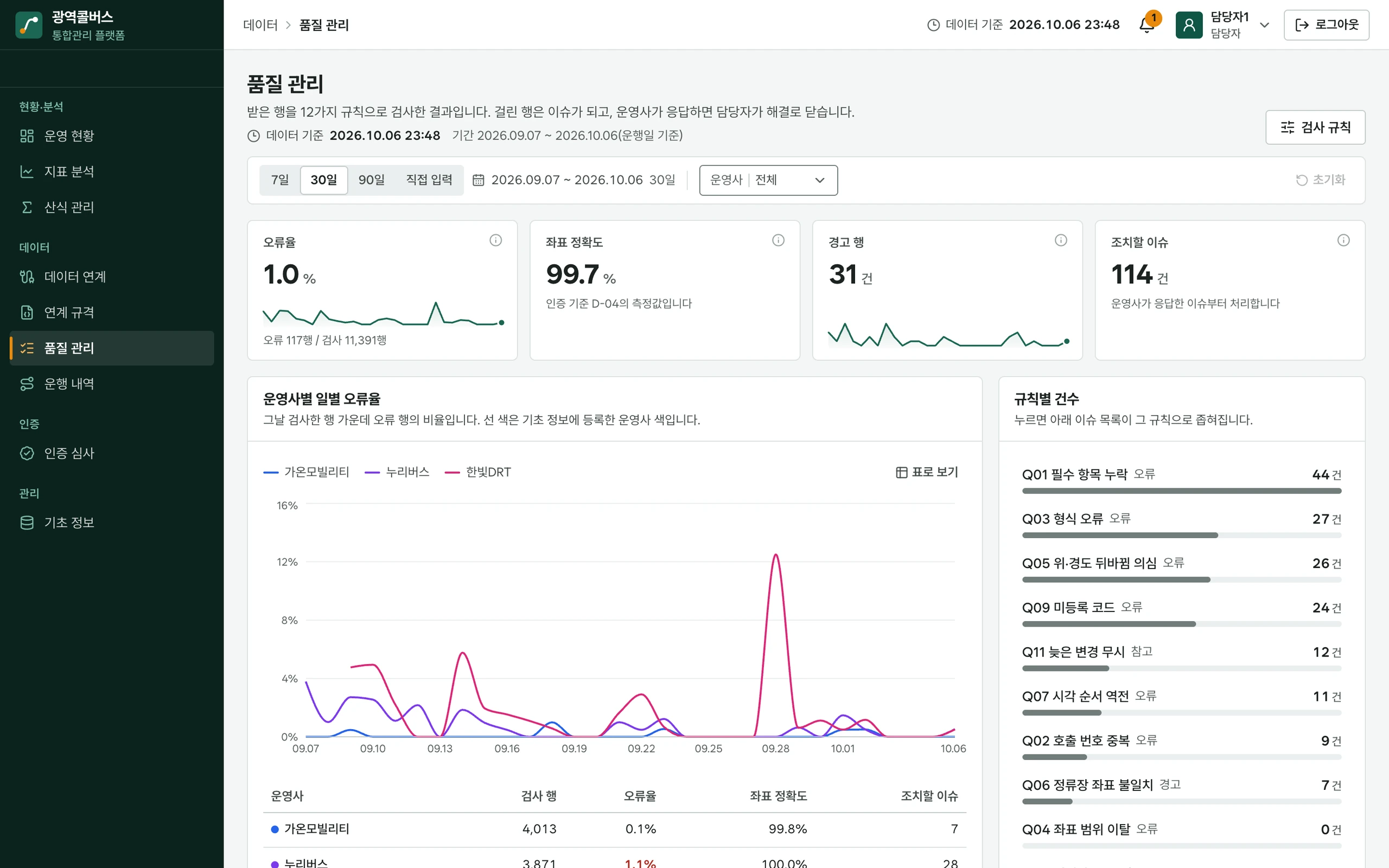Open info icon on 오류율 card
Viewport: 1389px width, 868px height.
495,240
